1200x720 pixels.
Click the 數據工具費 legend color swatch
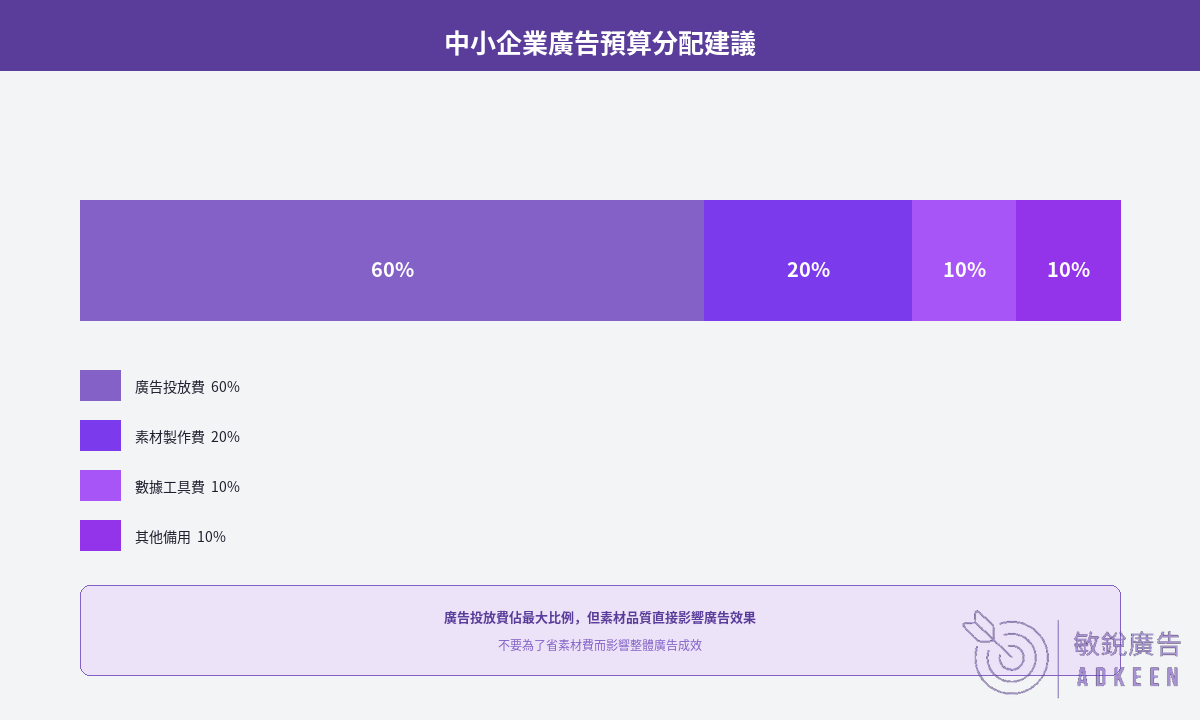(100, 486)
